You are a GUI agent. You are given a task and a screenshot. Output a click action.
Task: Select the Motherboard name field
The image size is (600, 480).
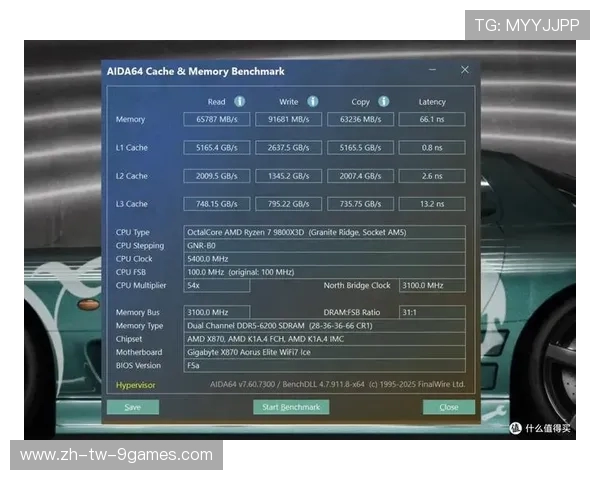tap(325, 352)
